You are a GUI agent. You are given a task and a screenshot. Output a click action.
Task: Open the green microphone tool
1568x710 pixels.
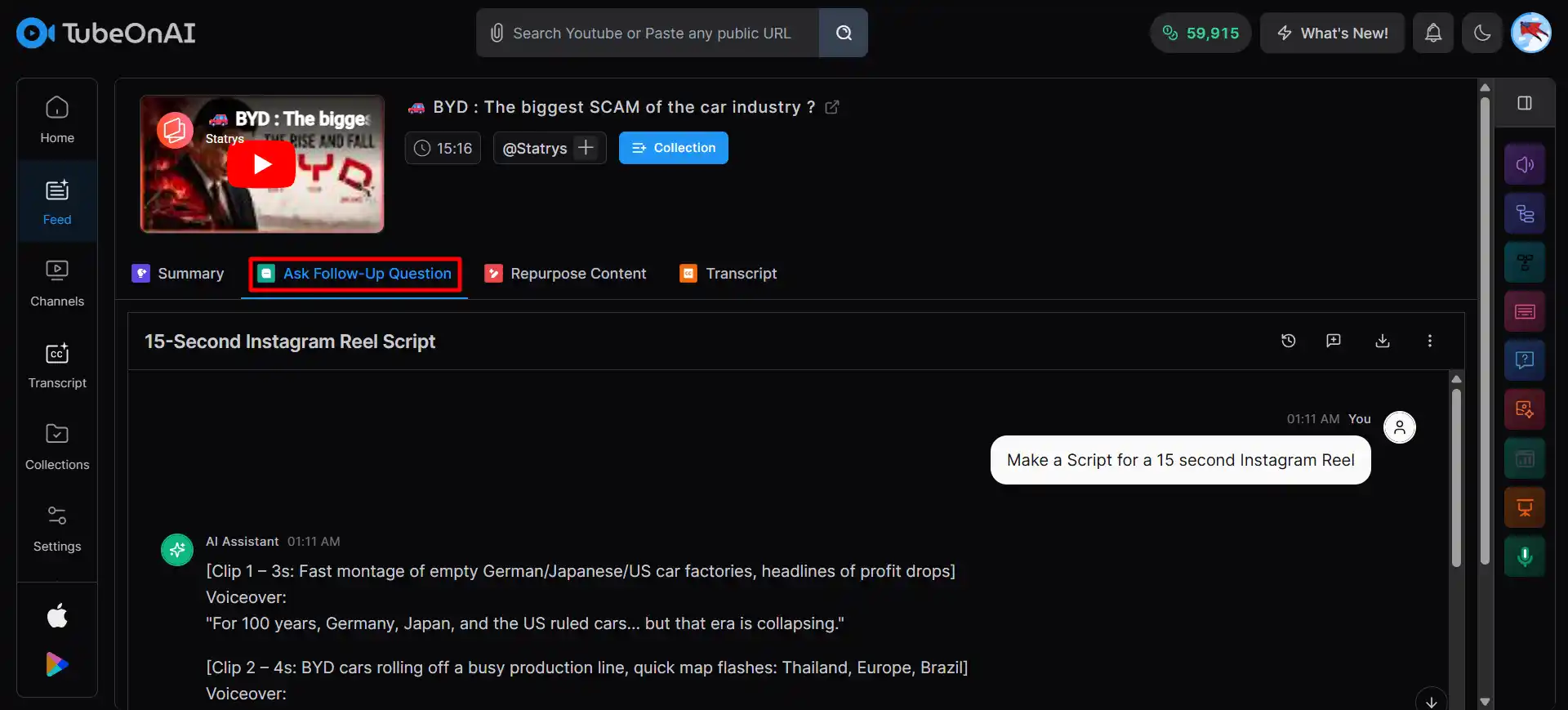click(x=1524, y=557)
